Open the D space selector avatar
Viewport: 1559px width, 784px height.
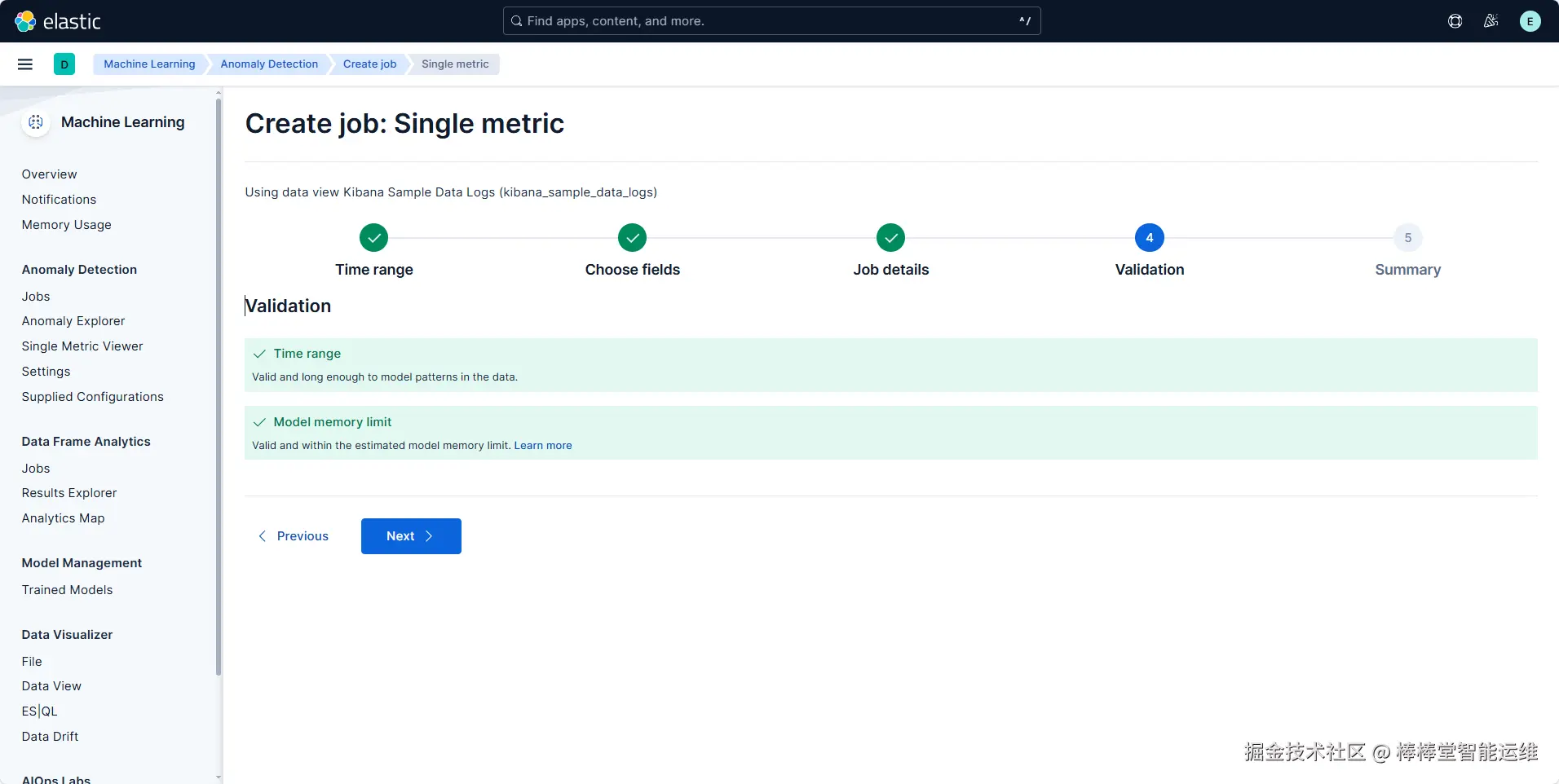point(64,64)
